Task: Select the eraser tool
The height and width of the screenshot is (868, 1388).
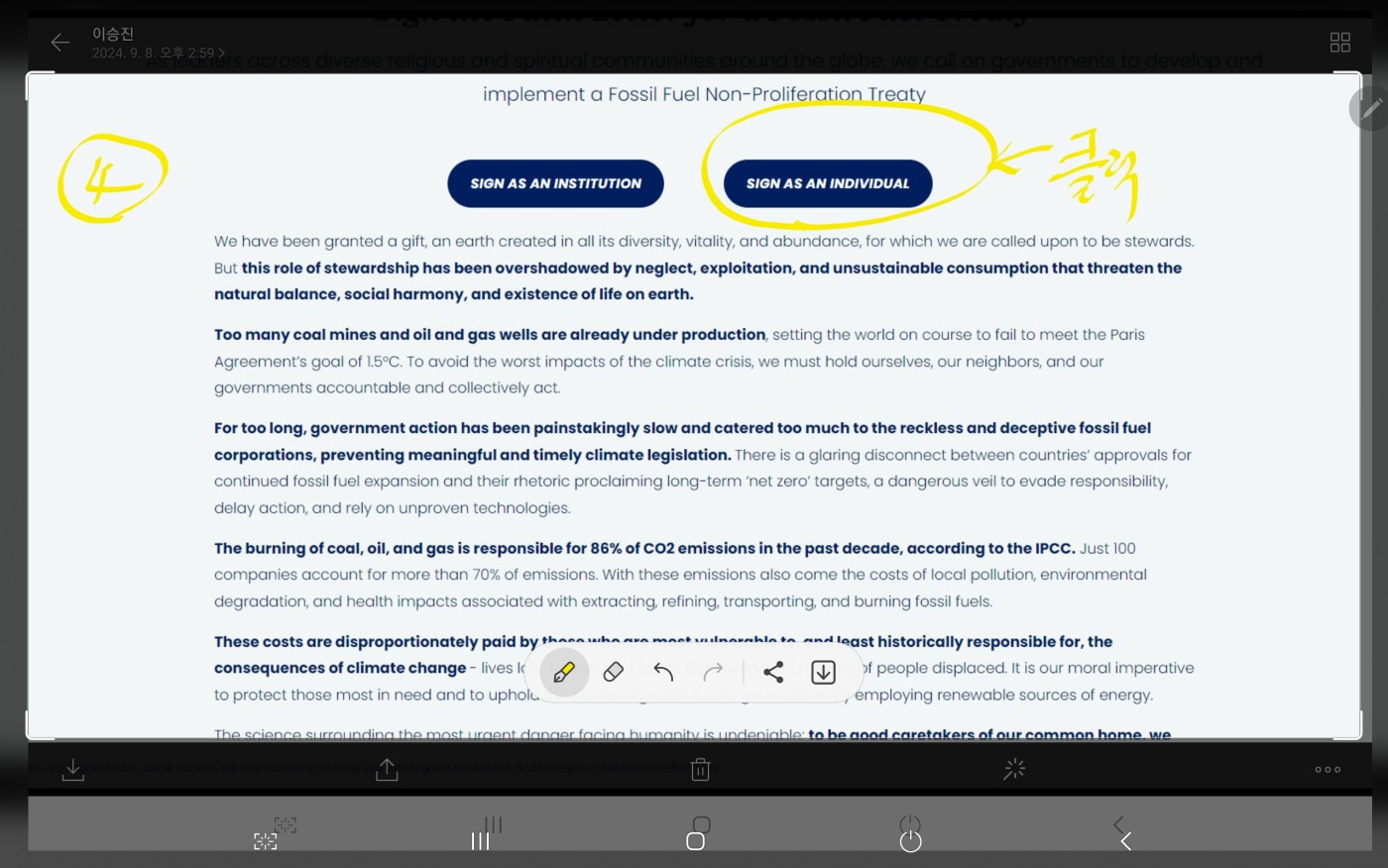Action: tap(614, 673)
